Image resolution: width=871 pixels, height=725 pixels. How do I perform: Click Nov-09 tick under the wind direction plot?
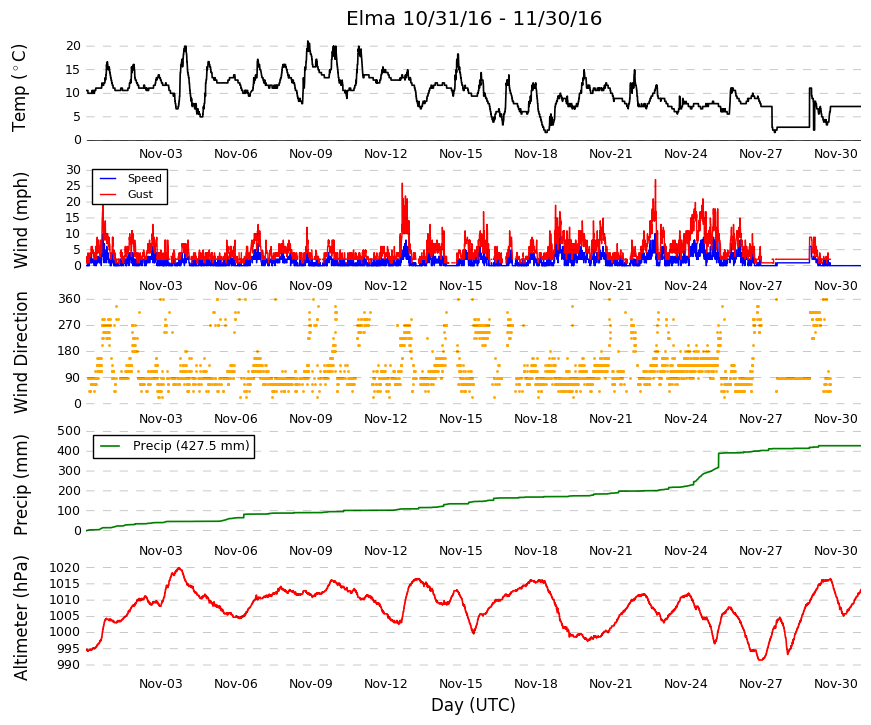tap(311, 419)
